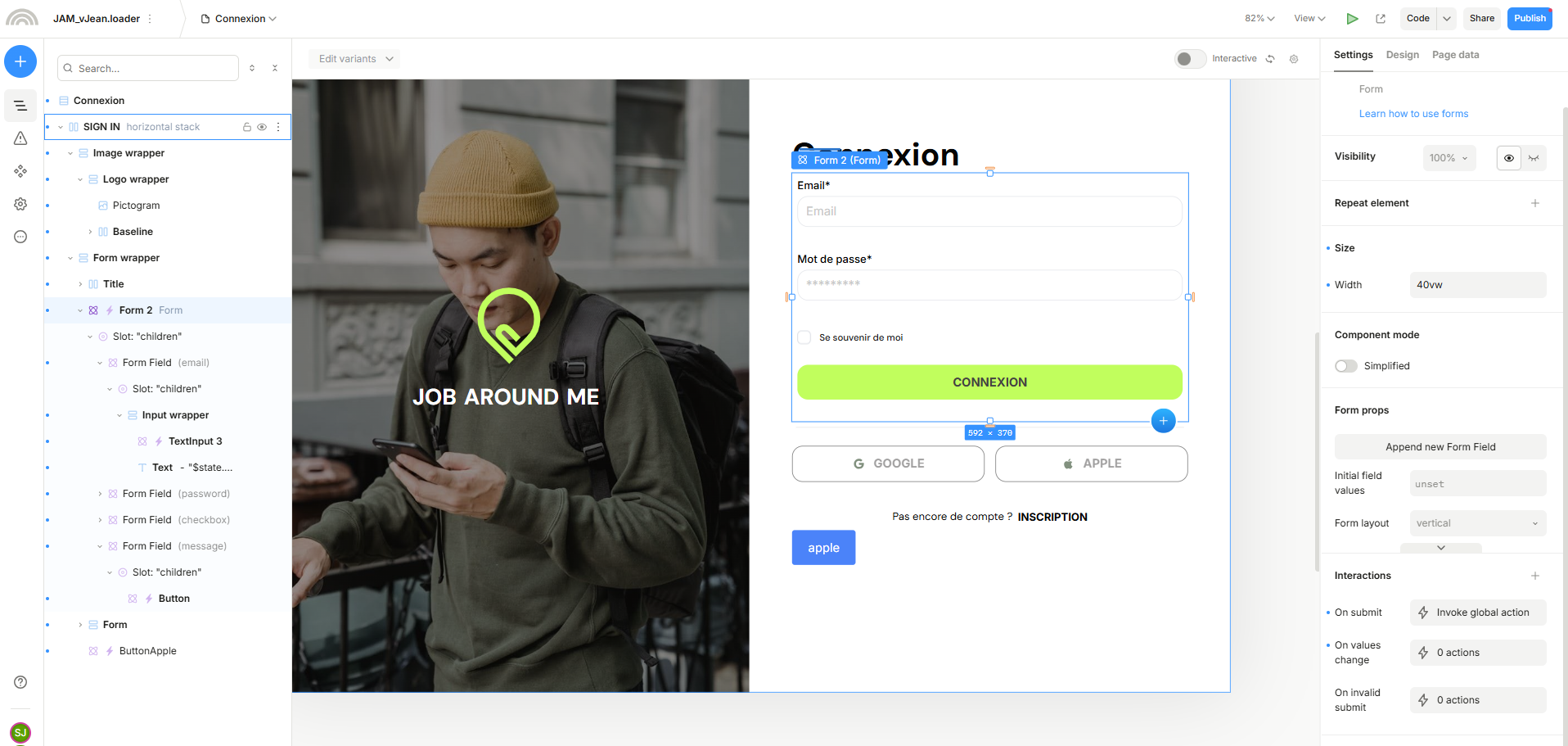Click the green Run preview play icon
This screenshot has height=746, width=1568.
click(1352, 18)
